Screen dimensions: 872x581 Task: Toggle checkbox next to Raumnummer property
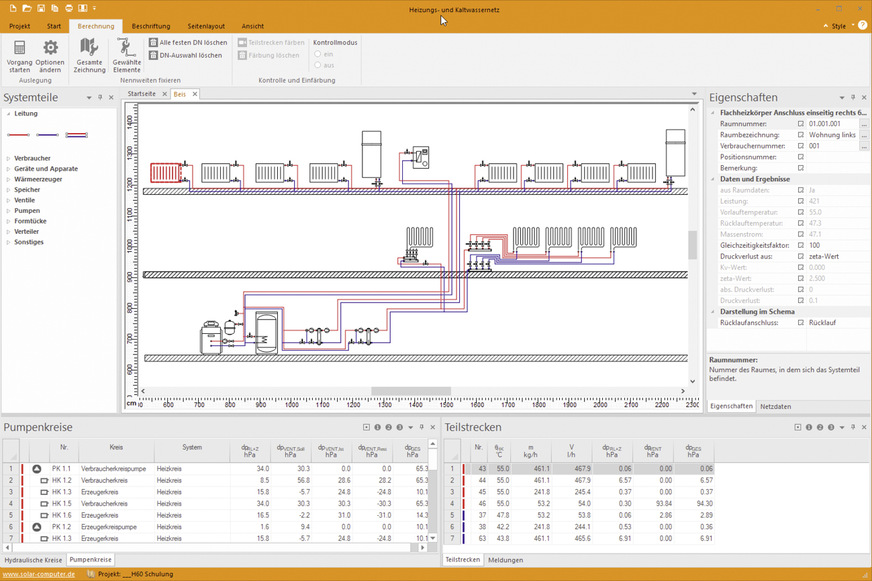(x=800, y=124)
